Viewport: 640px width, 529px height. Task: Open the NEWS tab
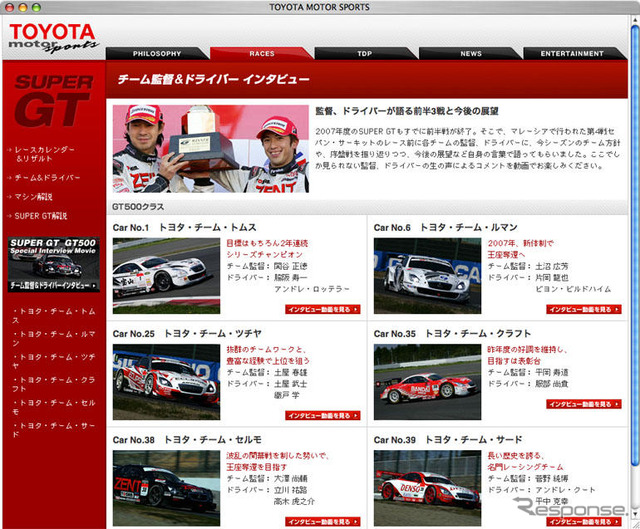(471, 53)
